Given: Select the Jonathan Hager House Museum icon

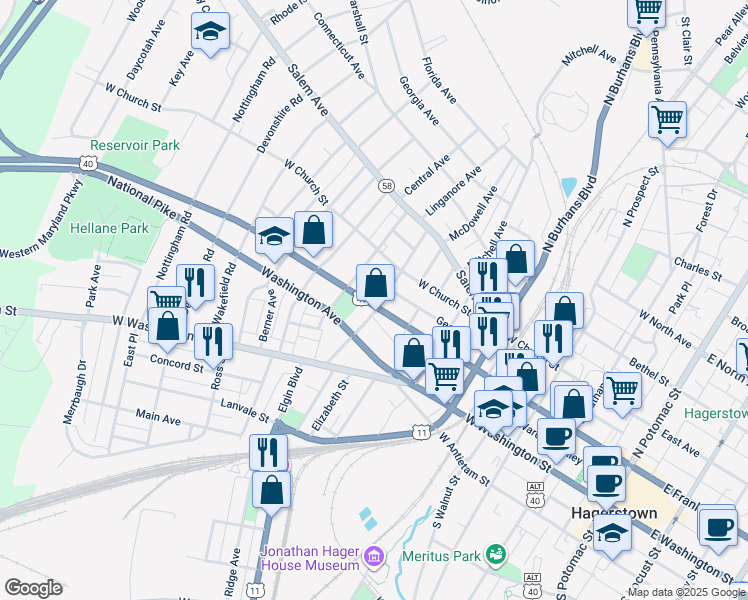Looking at the screenshot, I should pyautogui.click(x=374, y=554).
